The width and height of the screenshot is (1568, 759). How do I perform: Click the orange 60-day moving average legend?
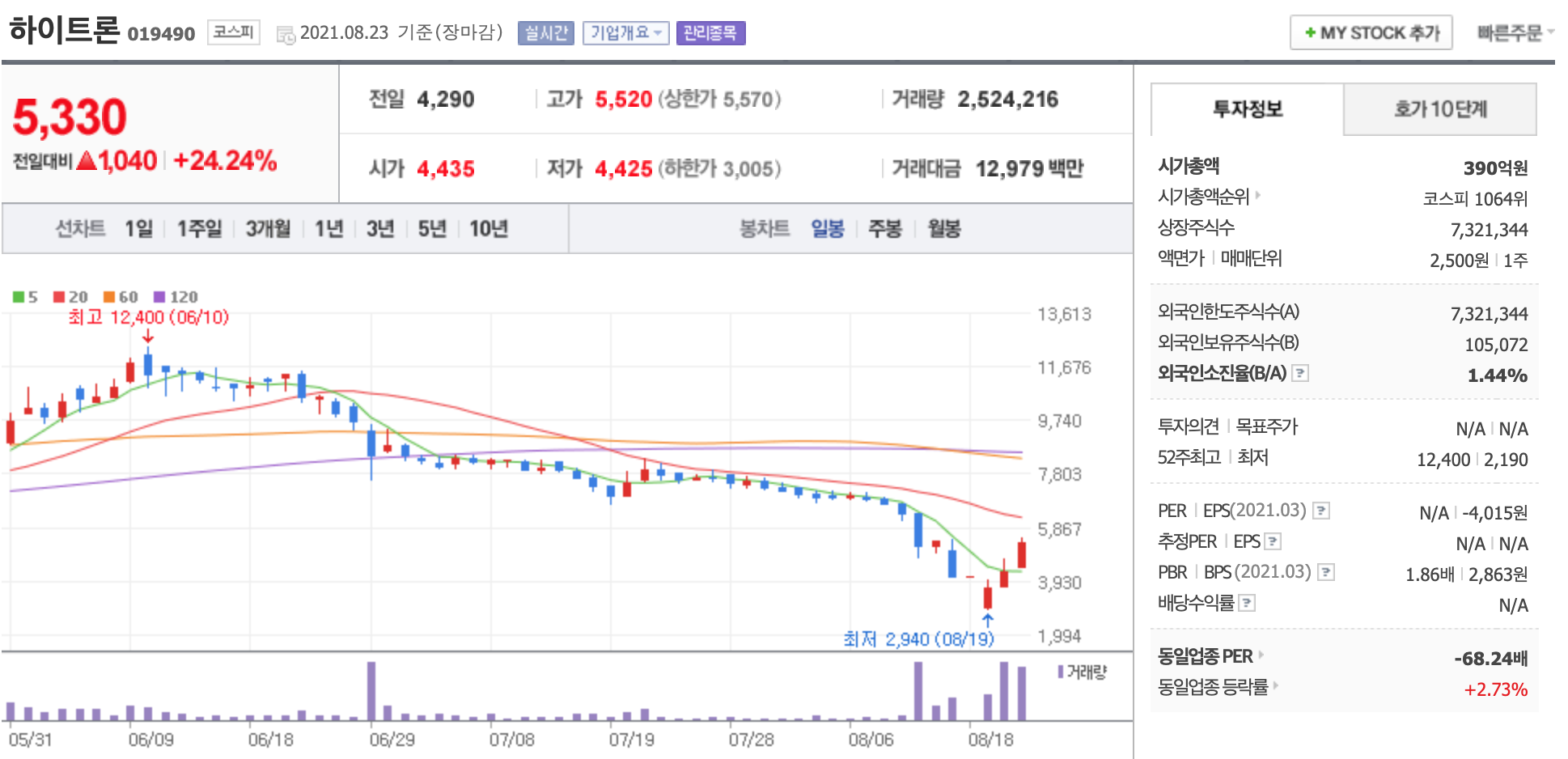[x=121, y=297]
